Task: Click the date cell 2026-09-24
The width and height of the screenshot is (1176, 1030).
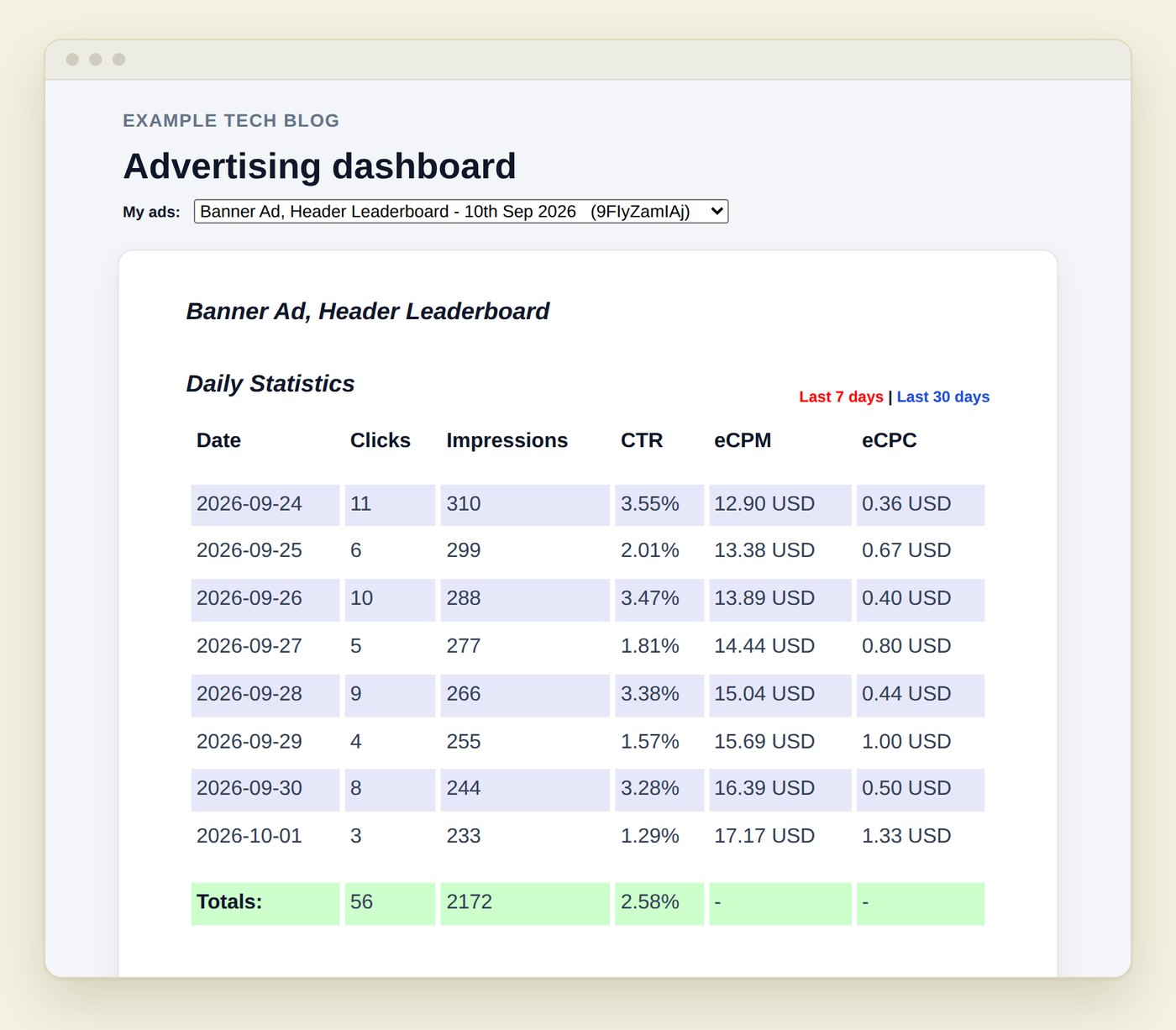Action: tap(265, 505)
